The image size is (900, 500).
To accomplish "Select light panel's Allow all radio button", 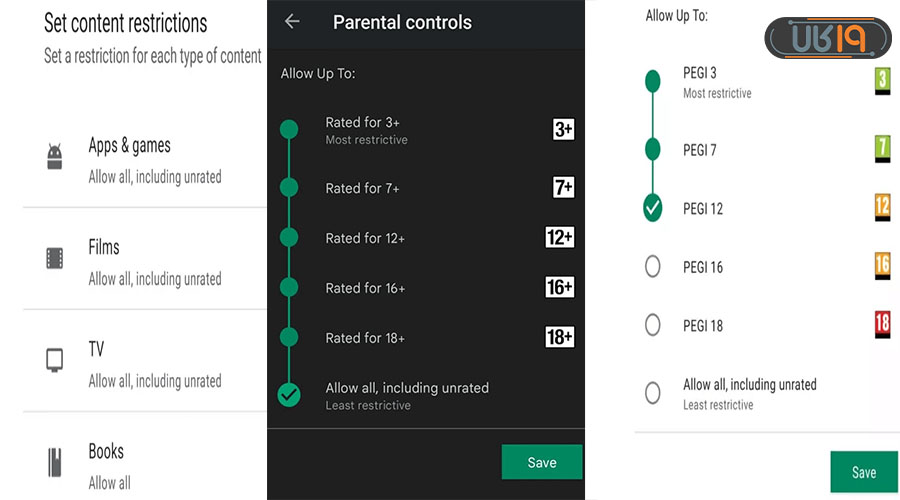I will point(653,393).
